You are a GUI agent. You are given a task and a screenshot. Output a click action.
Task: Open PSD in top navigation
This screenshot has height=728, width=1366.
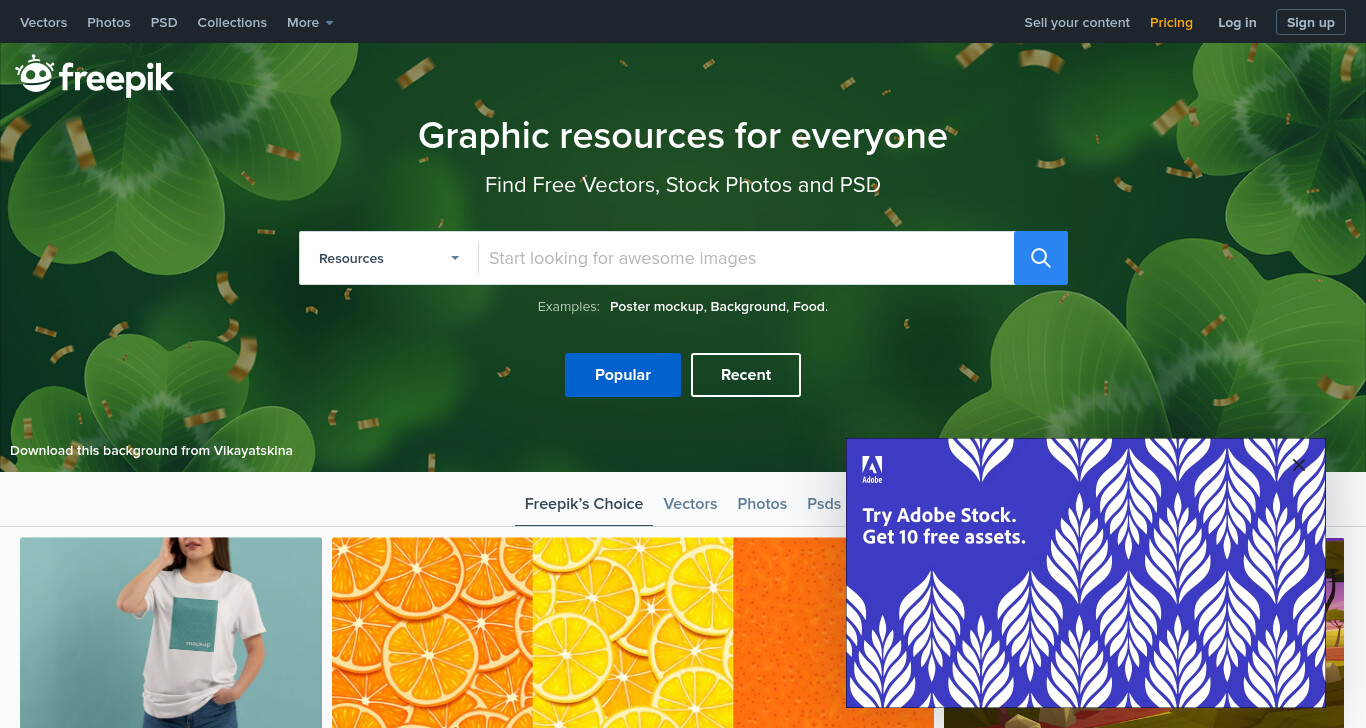tap(164, 22)
